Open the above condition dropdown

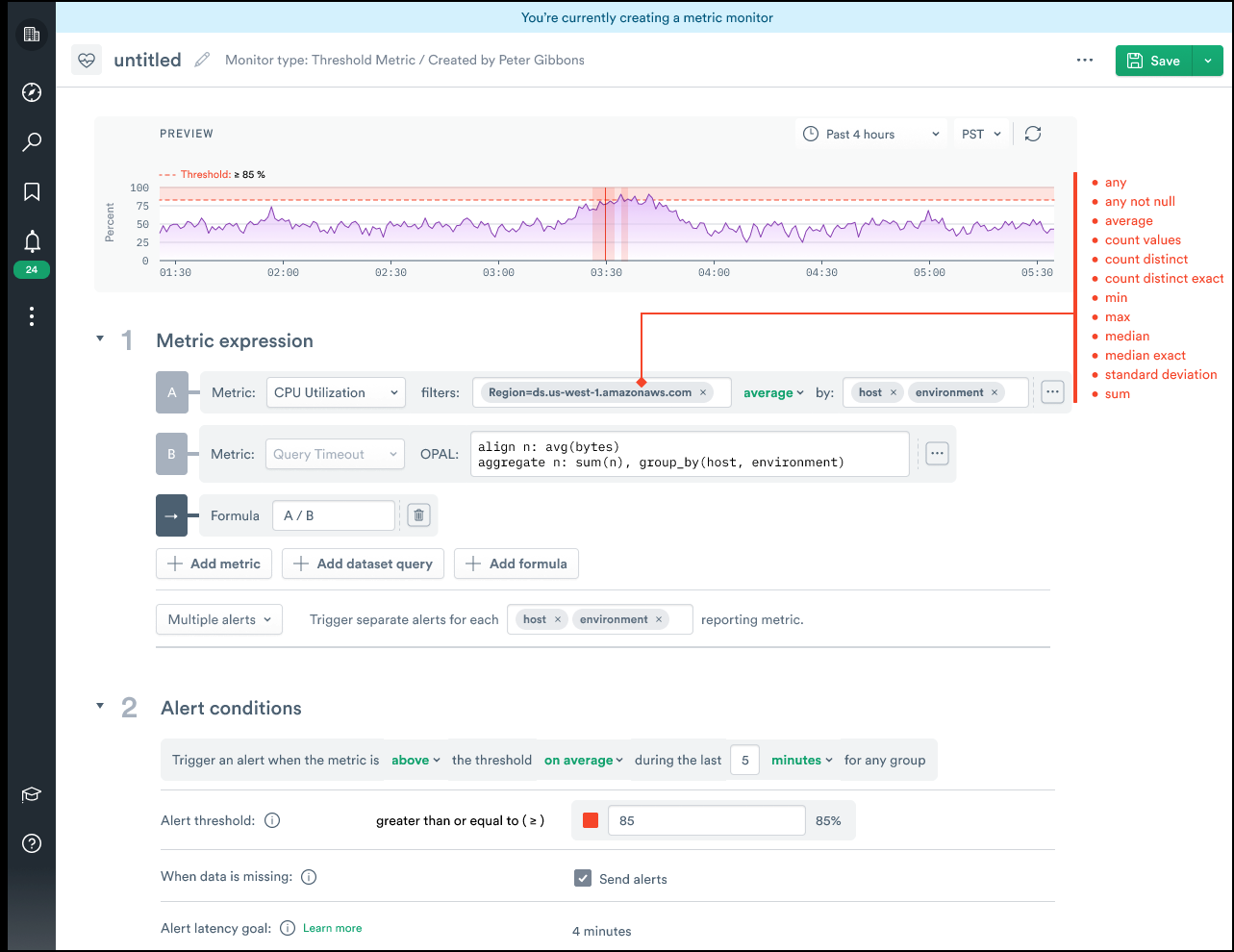(416, 760)
